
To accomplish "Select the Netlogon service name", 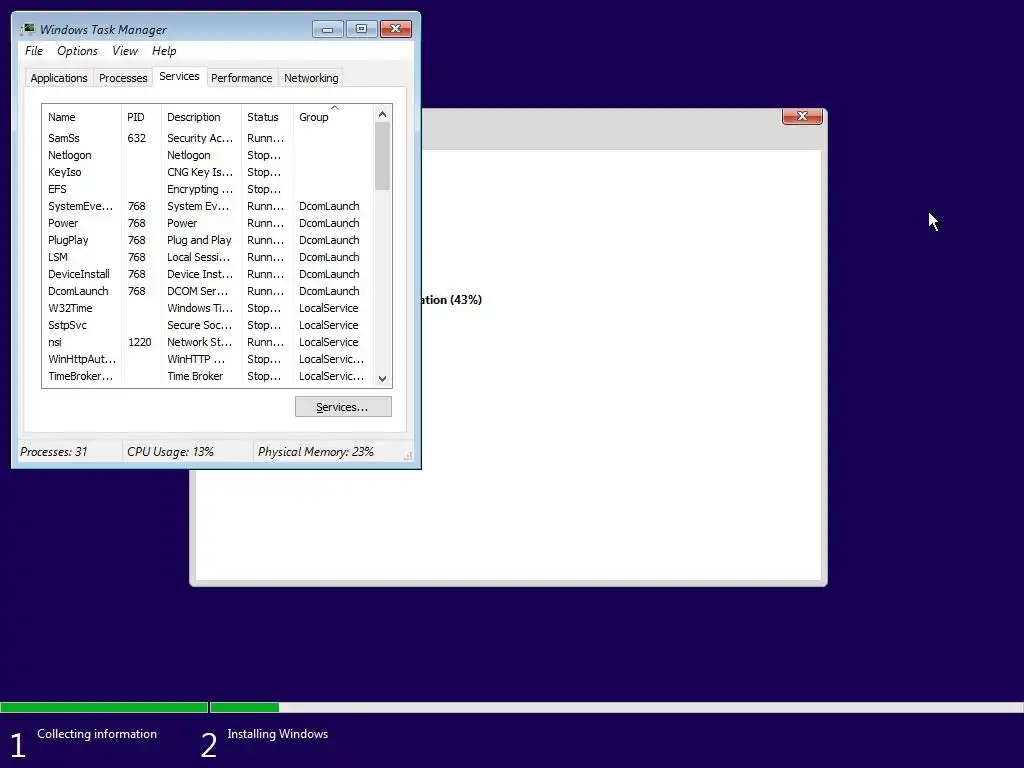I will pos(69,155).
